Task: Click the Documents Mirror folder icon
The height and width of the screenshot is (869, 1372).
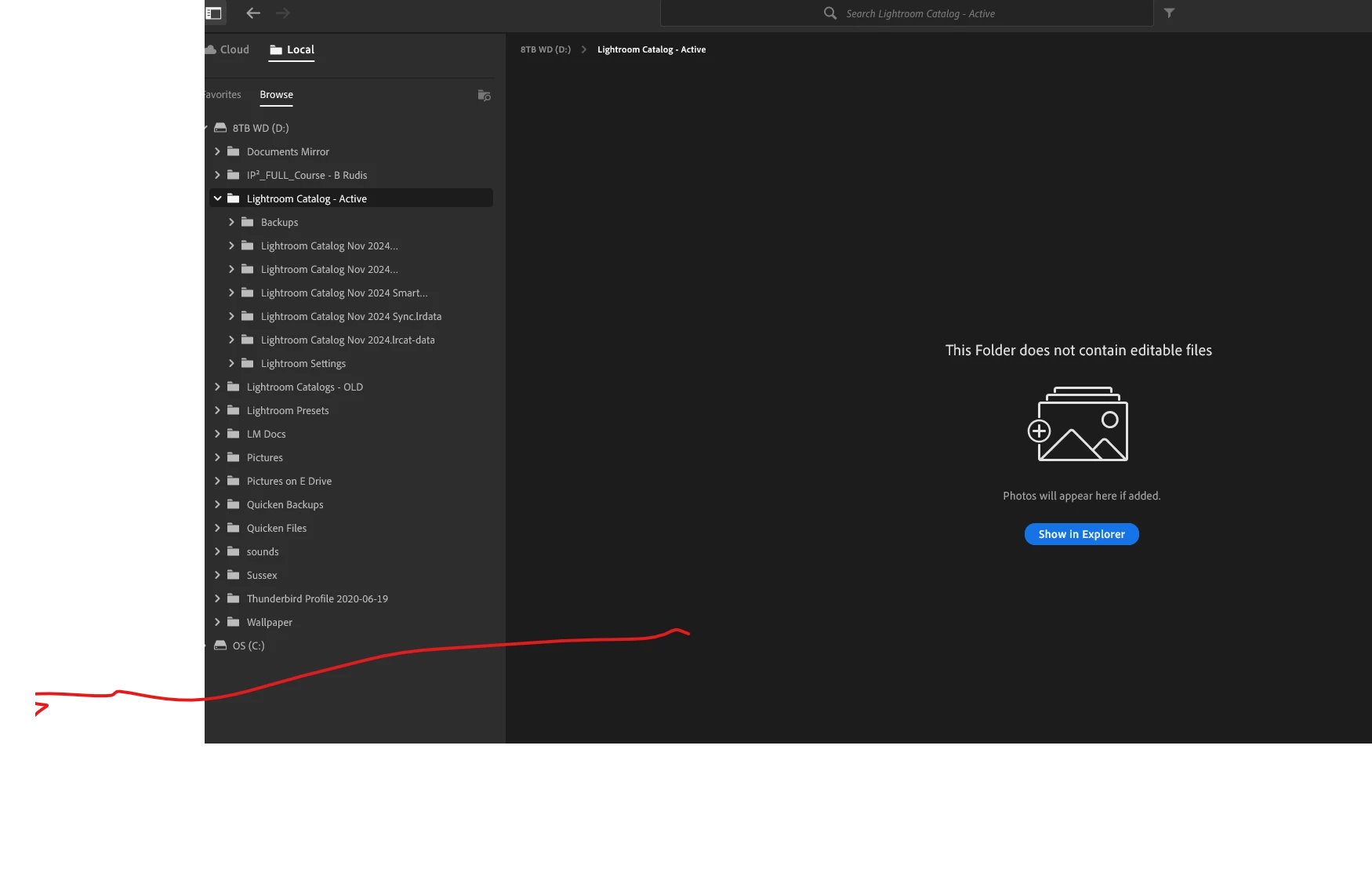Action: [x=233, y=151]
